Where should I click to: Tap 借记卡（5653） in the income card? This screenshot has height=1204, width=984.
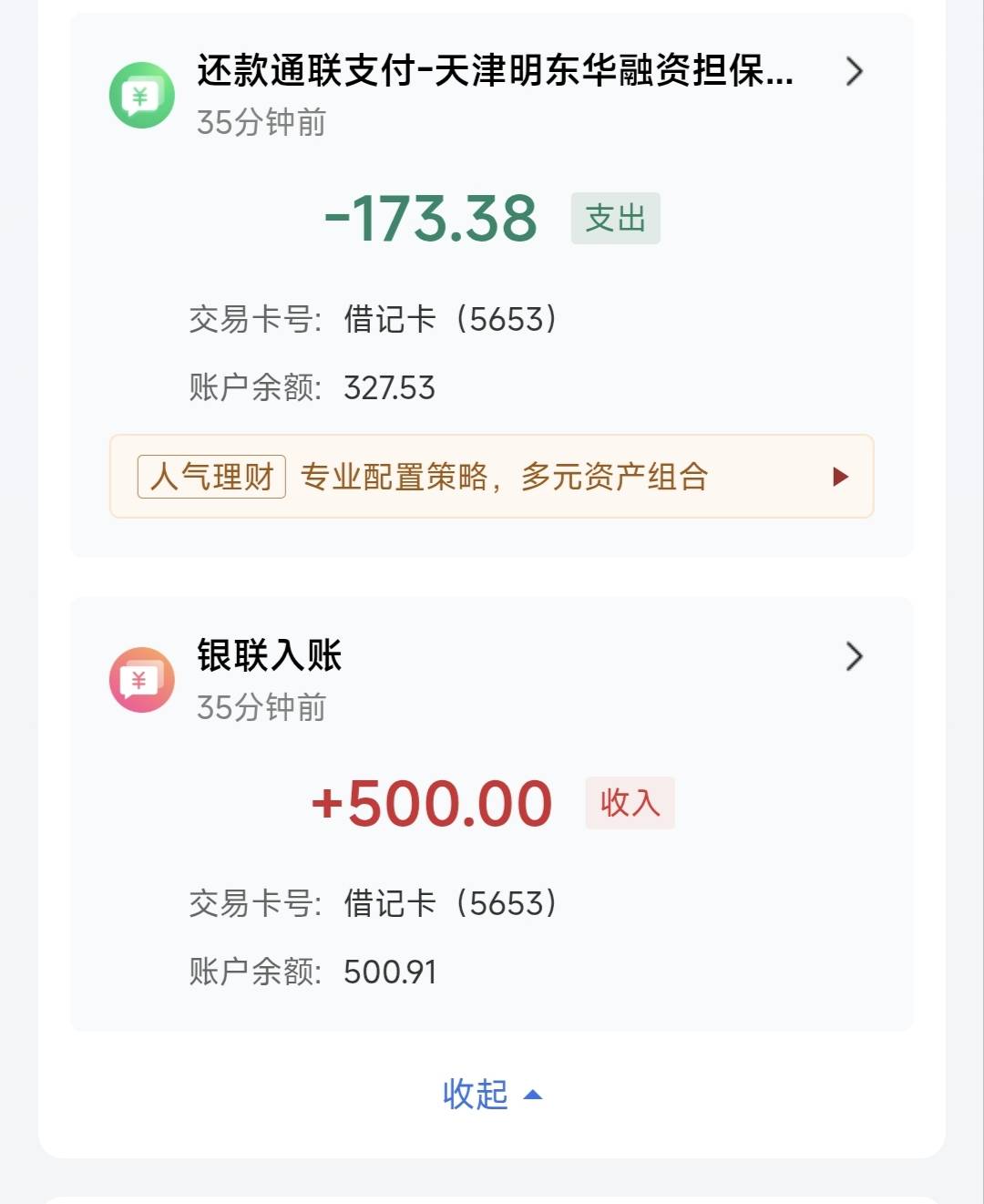pyautogui.click(x=450, y=903)
